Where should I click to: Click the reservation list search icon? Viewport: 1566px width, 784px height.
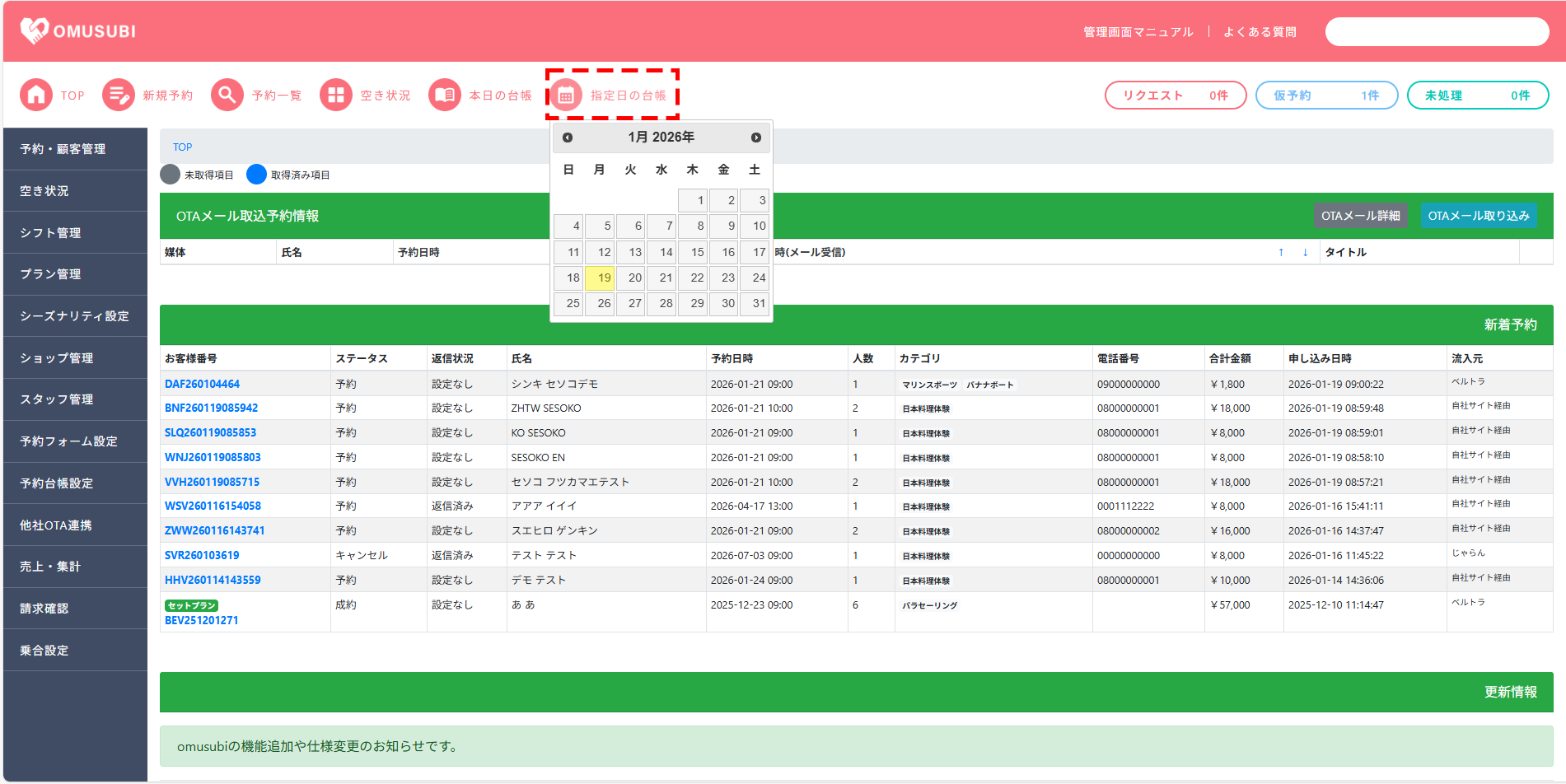click(227, 96)
